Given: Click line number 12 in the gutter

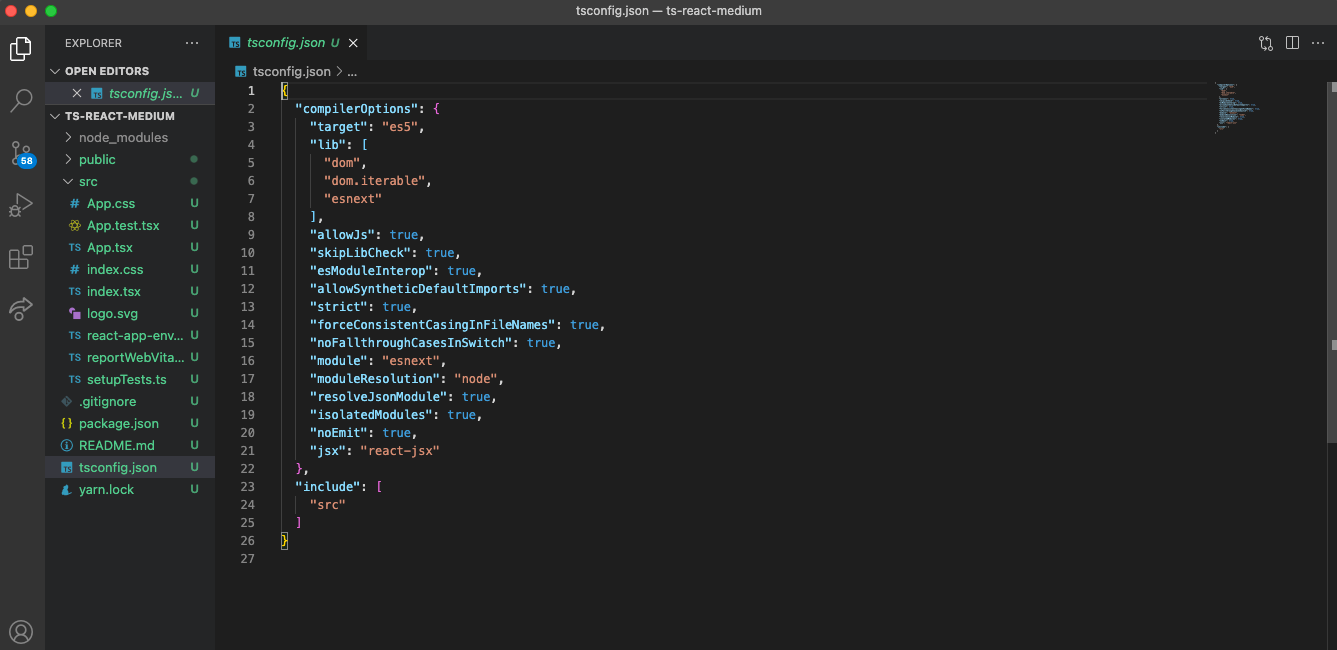Looking at the screenshot, I should (x=248, y=288).
